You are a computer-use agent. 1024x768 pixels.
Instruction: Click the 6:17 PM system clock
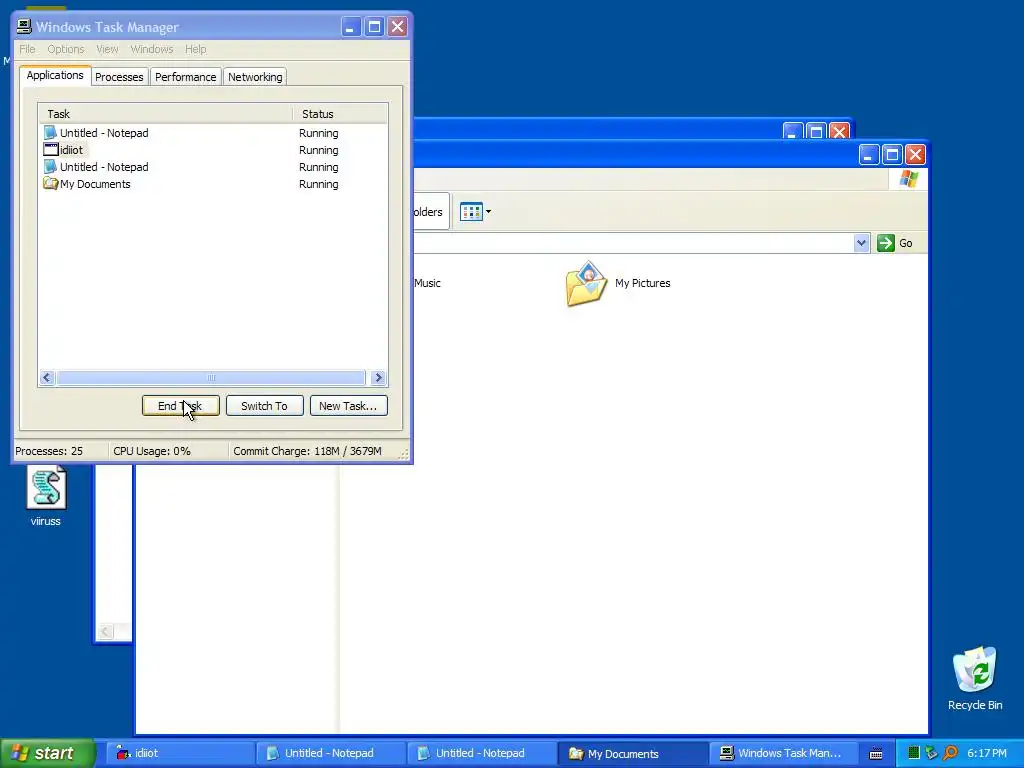987,753
